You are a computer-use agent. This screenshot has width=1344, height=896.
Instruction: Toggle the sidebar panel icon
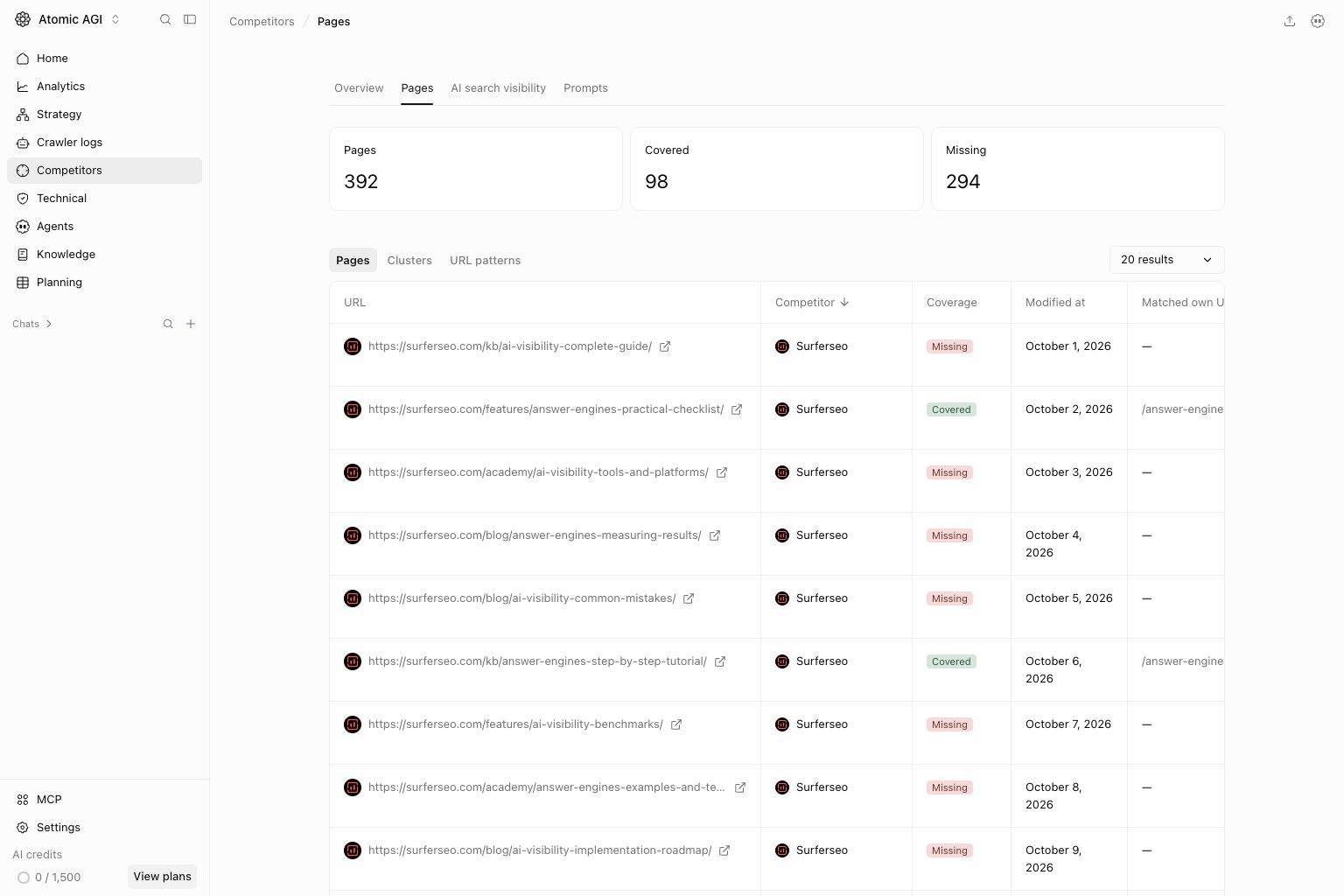(190, 19)
